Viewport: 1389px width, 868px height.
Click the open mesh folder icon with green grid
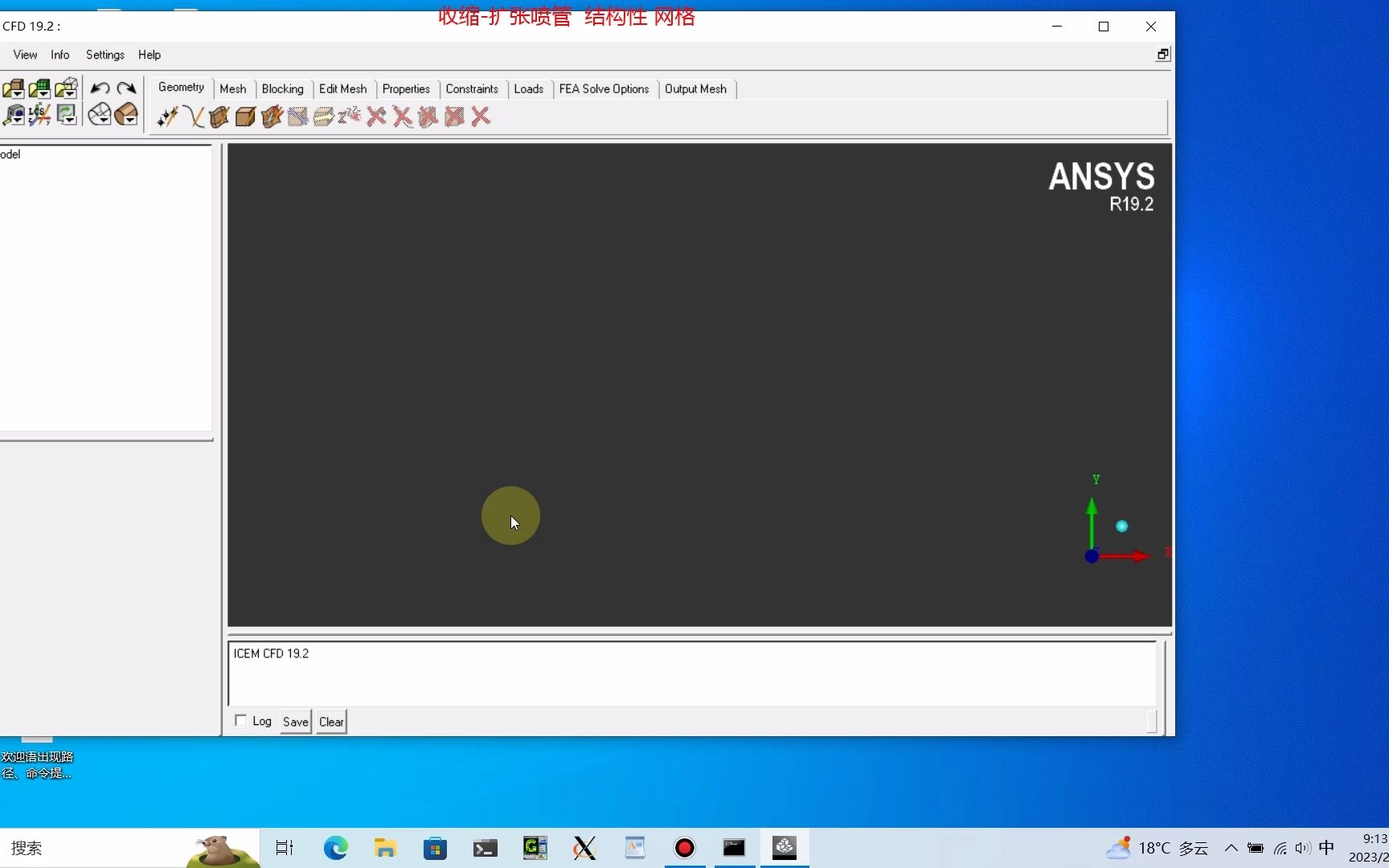click(39, 88)
